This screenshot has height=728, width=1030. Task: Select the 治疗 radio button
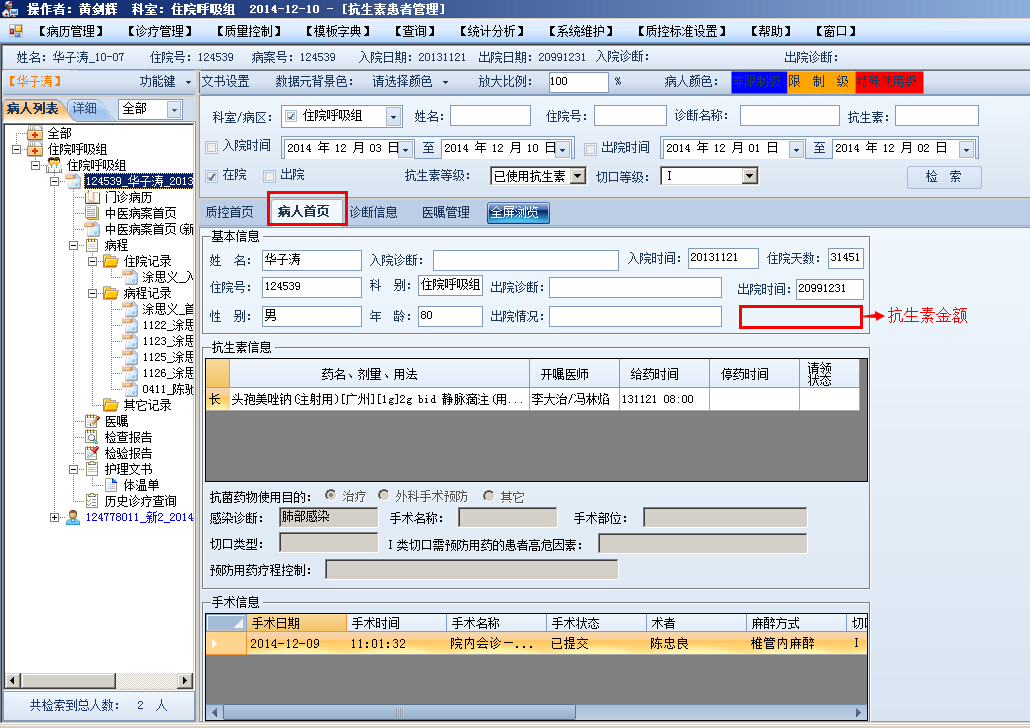[330, 495]
